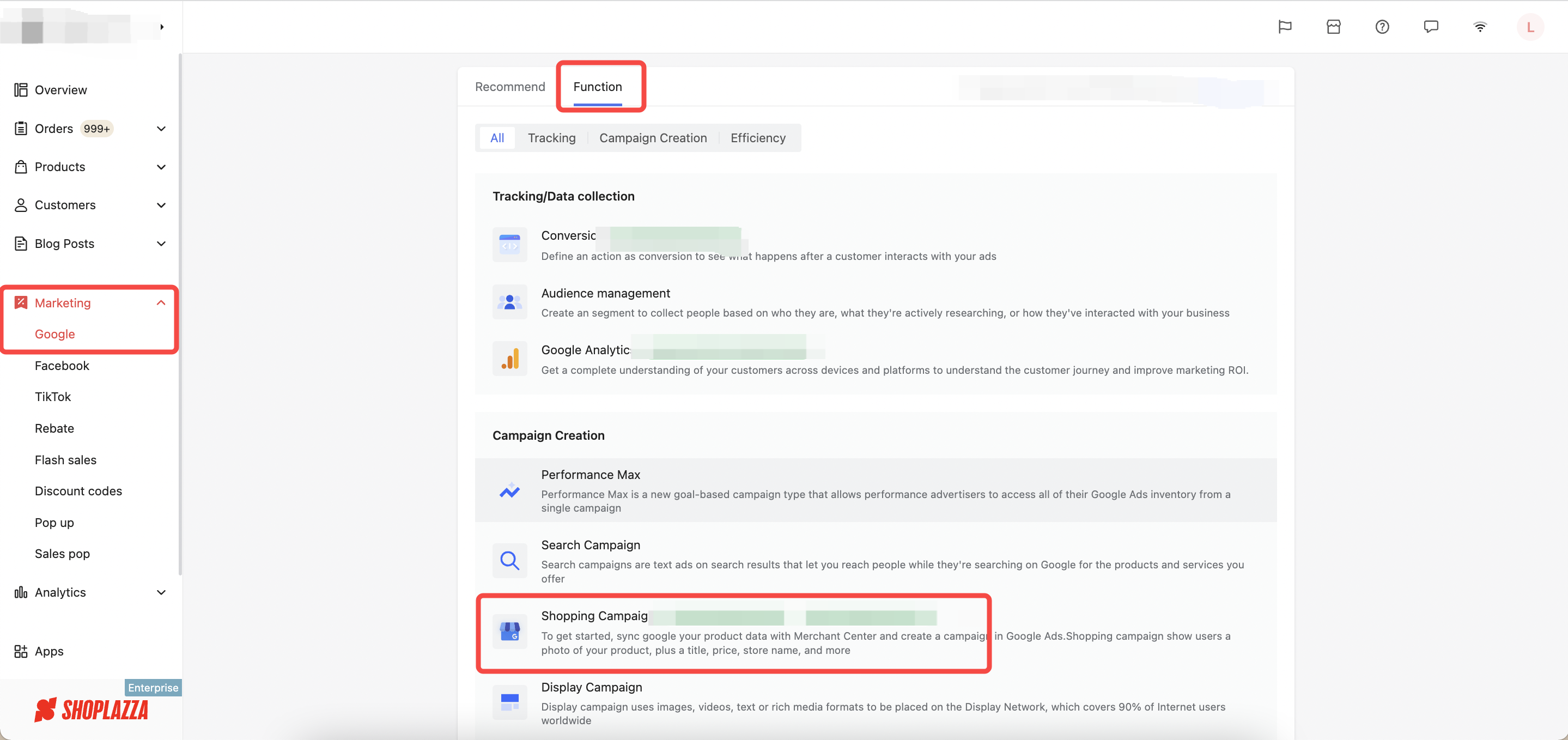Viewport: 1568px width, 740px height.
Task: Open the help question mark icon
Action: pyautogui.click(x=1382, y=27)
